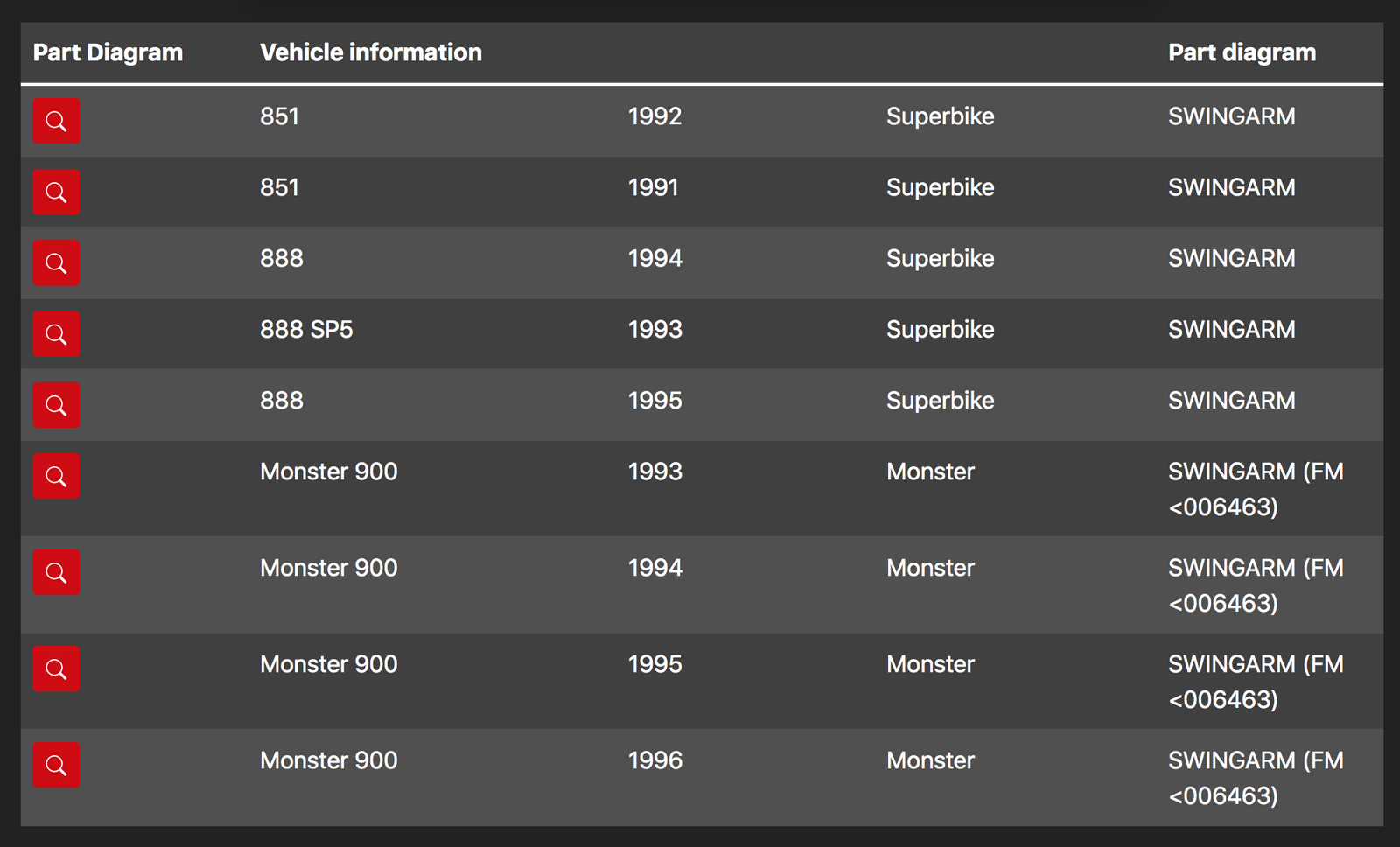The width and height of the screenshot is (1400, 847).
Task: Open the 888 SP5 1993 diagram search icon
Action: coord(56,334)
